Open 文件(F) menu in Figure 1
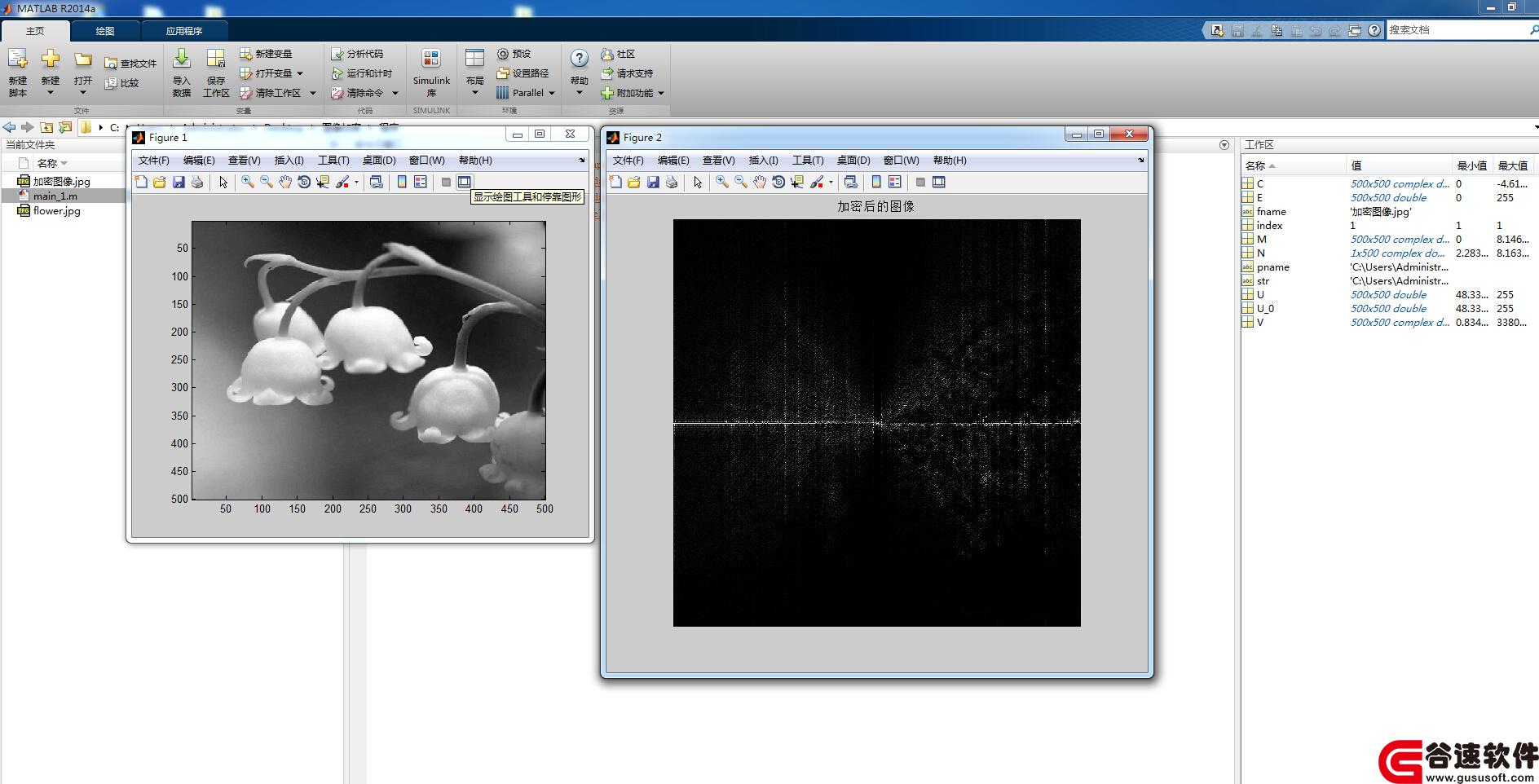Image resolution: width=1539 pixels, height=784 pixels. (x=154, y=161)
